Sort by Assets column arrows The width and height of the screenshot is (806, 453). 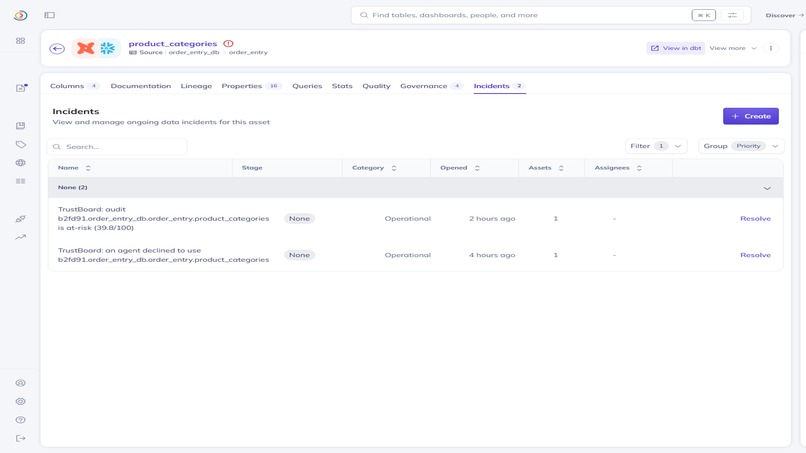pyautogui.click(x=561, y=168)
